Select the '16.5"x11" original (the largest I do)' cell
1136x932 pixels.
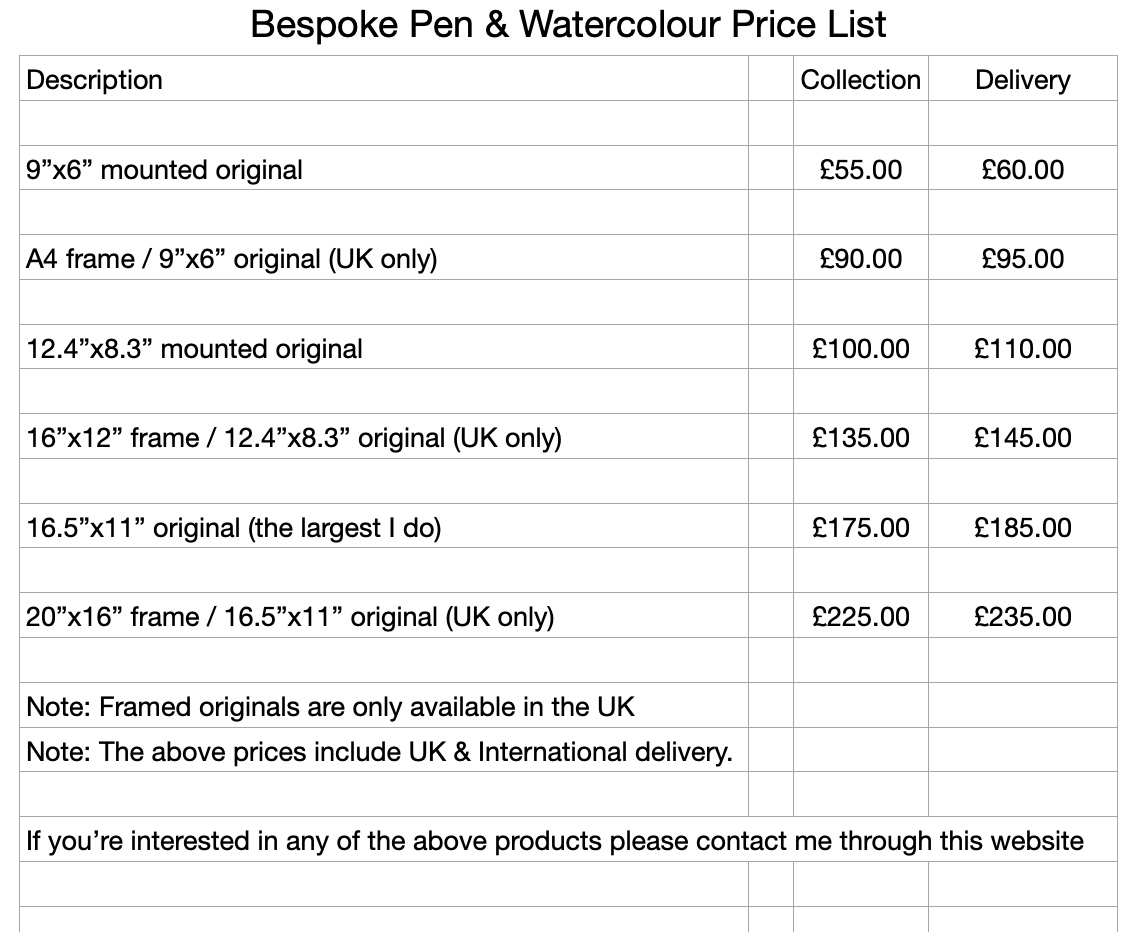click(x=233, y=528)
